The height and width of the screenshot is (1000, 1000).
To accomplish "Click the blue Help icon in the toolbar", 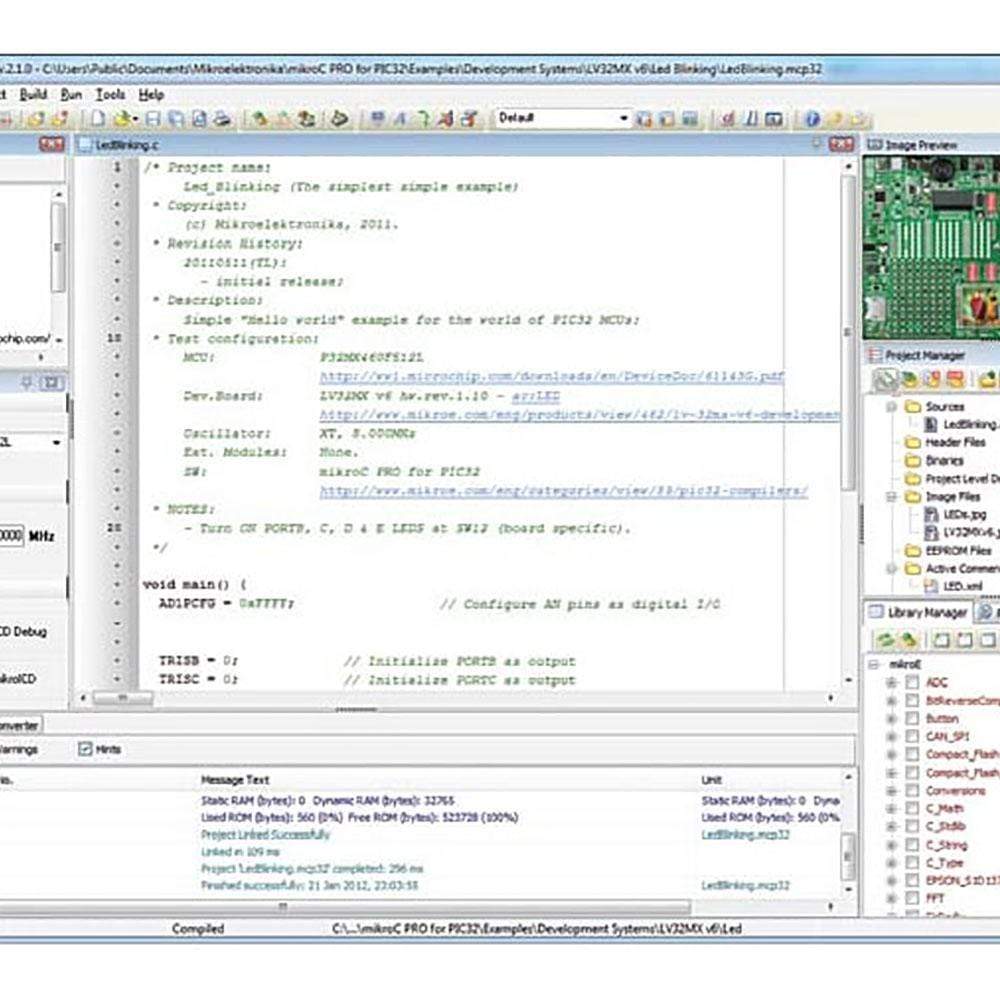I will coord(812,119).
